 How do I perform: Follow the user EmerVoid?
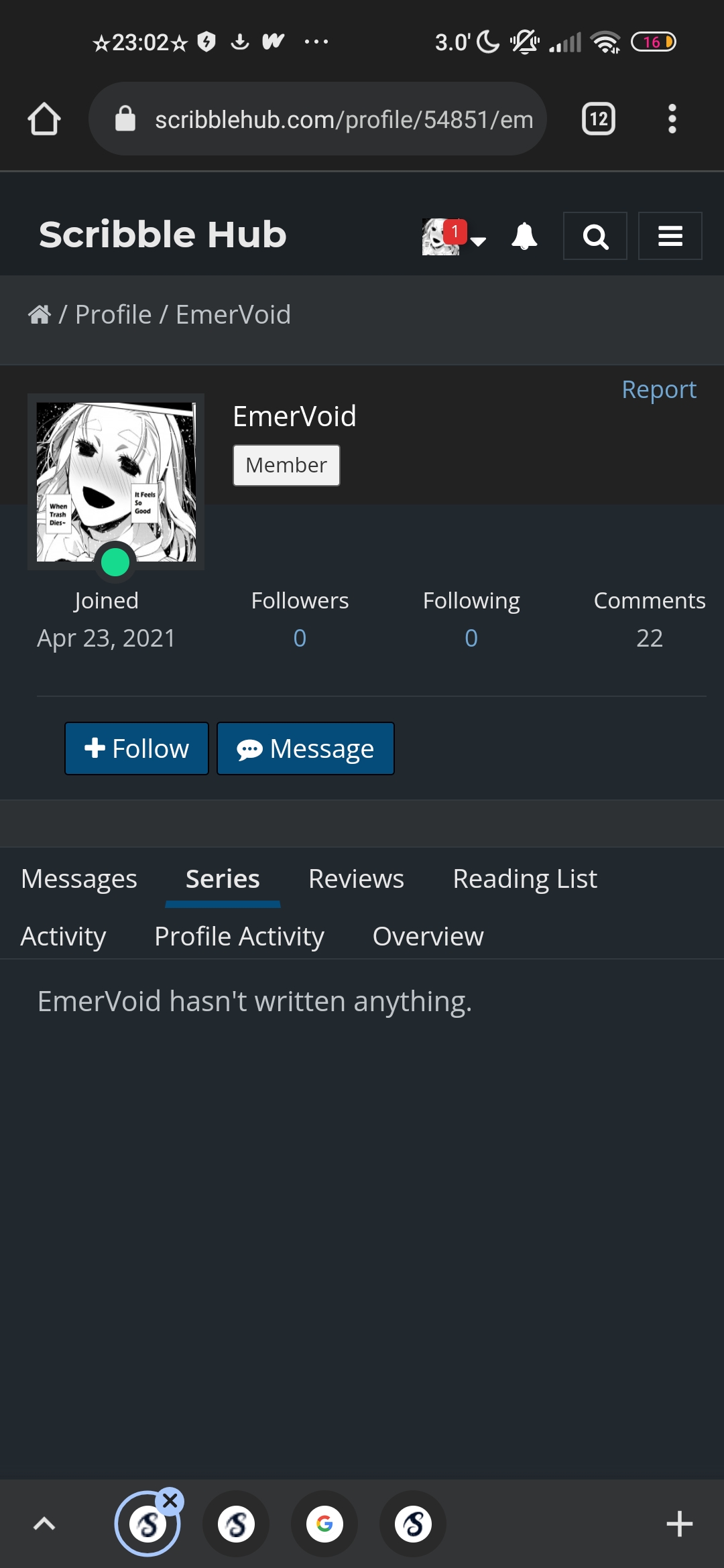pos(137,748)
